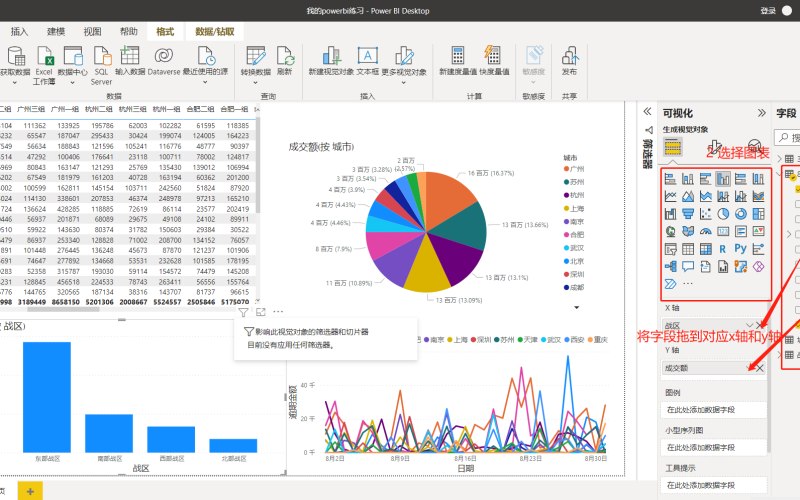800x500 pixels.
Task: Add new report page plus button
Action: coord(30,491)
